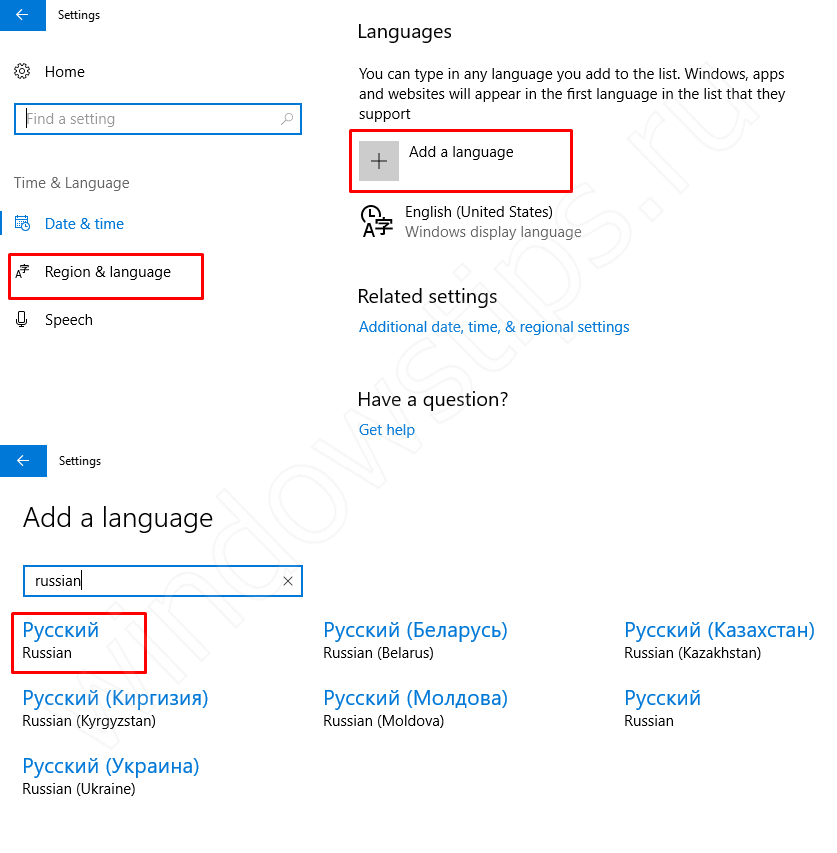Click the Region & language icon

coord(22,272)
